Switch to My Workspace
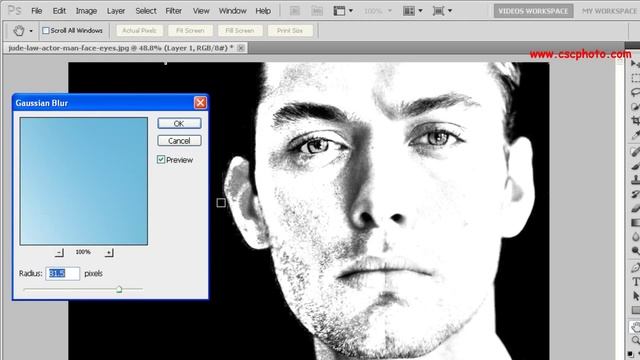Viewport: 640px width, 360px height. (609, 11)
